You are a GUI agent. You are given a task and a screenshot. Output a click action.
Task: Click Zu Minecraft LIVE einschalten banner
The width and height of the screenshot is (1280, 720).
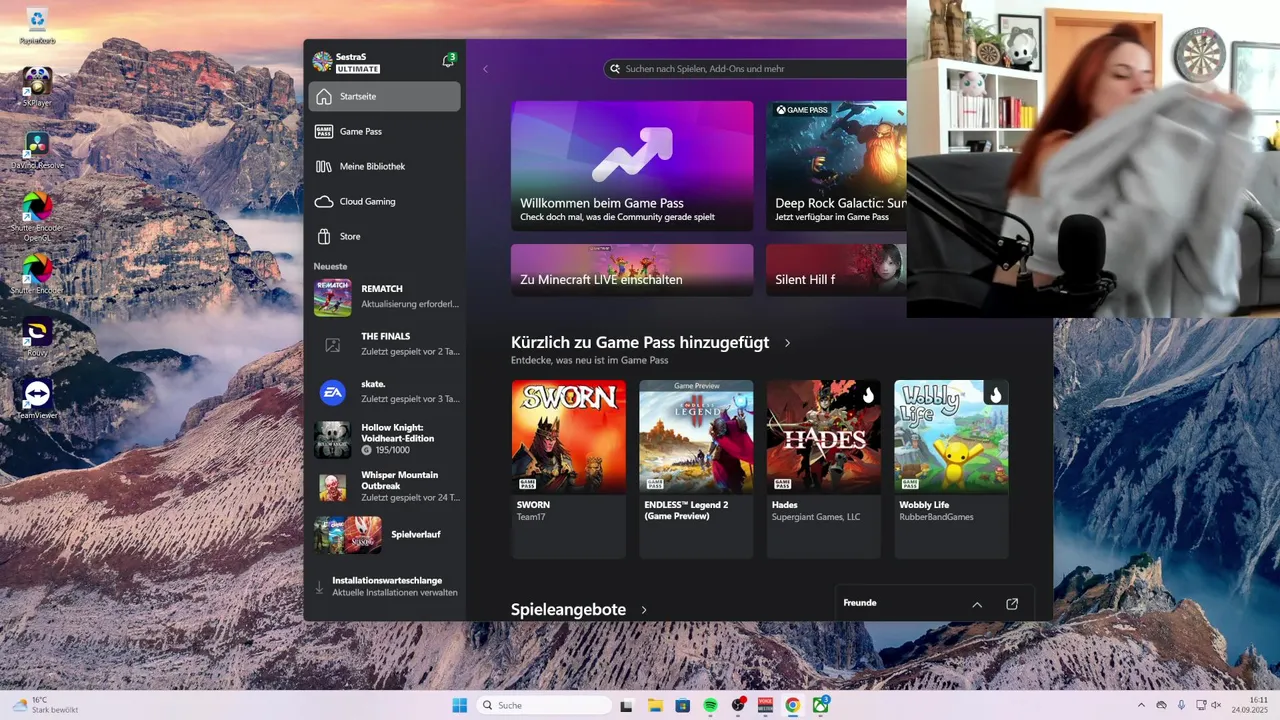pyautogui.click(x=632, y=270)
